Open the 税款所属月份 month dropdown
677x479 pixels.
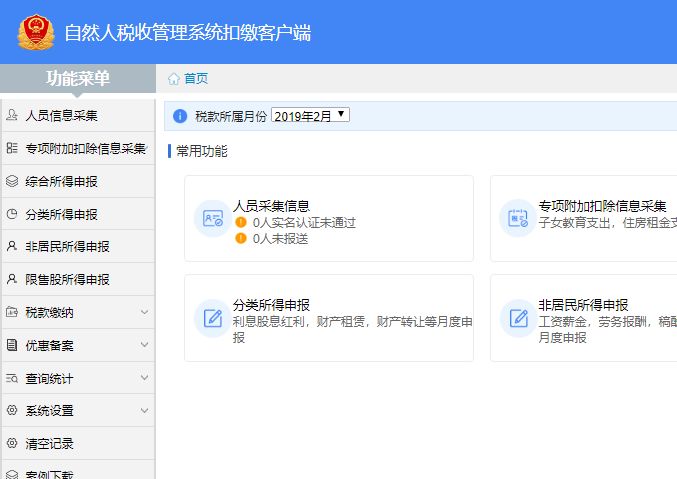click(x=310, y=115)
